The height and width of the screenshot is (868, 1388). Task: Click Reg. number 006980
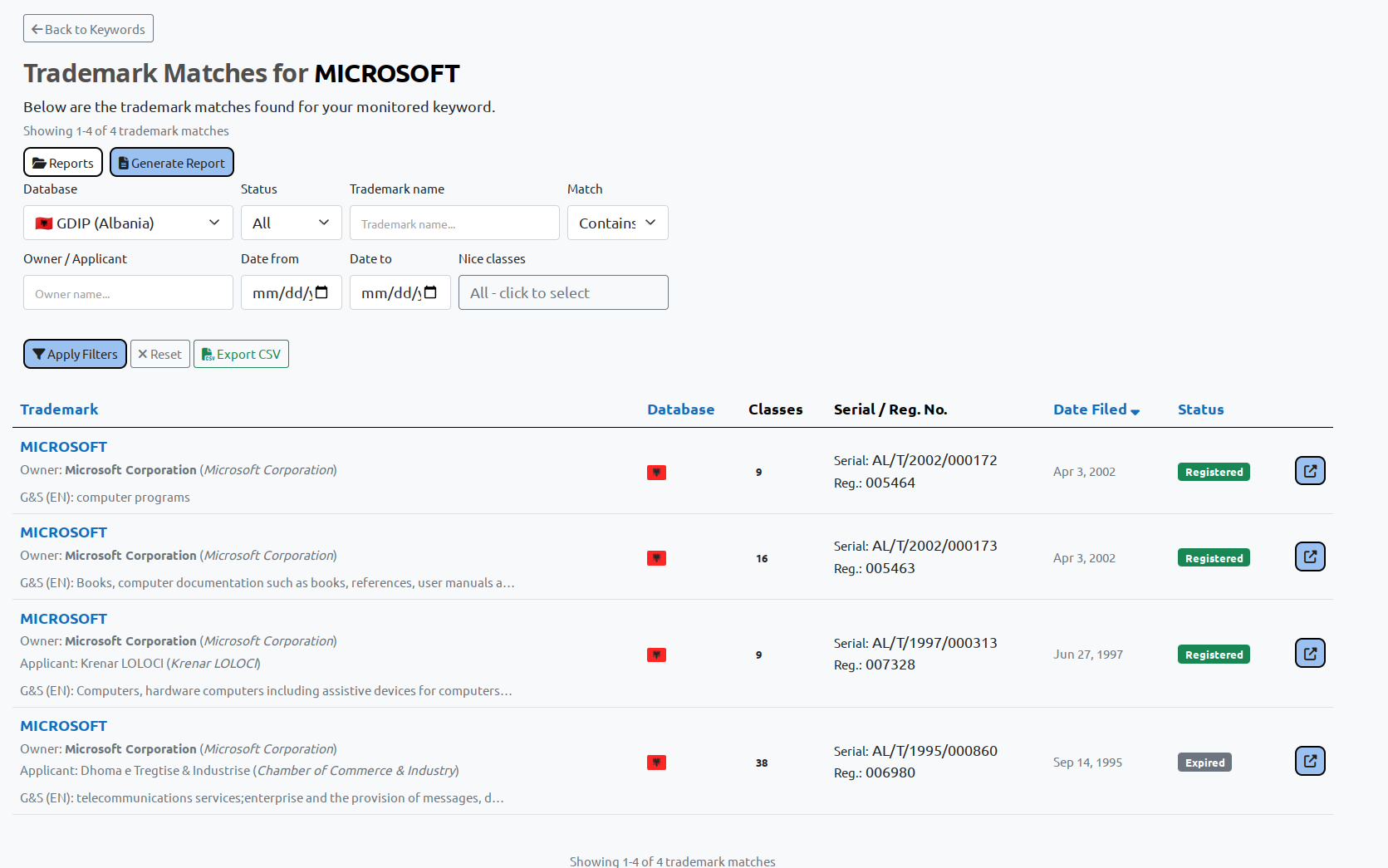point(890,772)
